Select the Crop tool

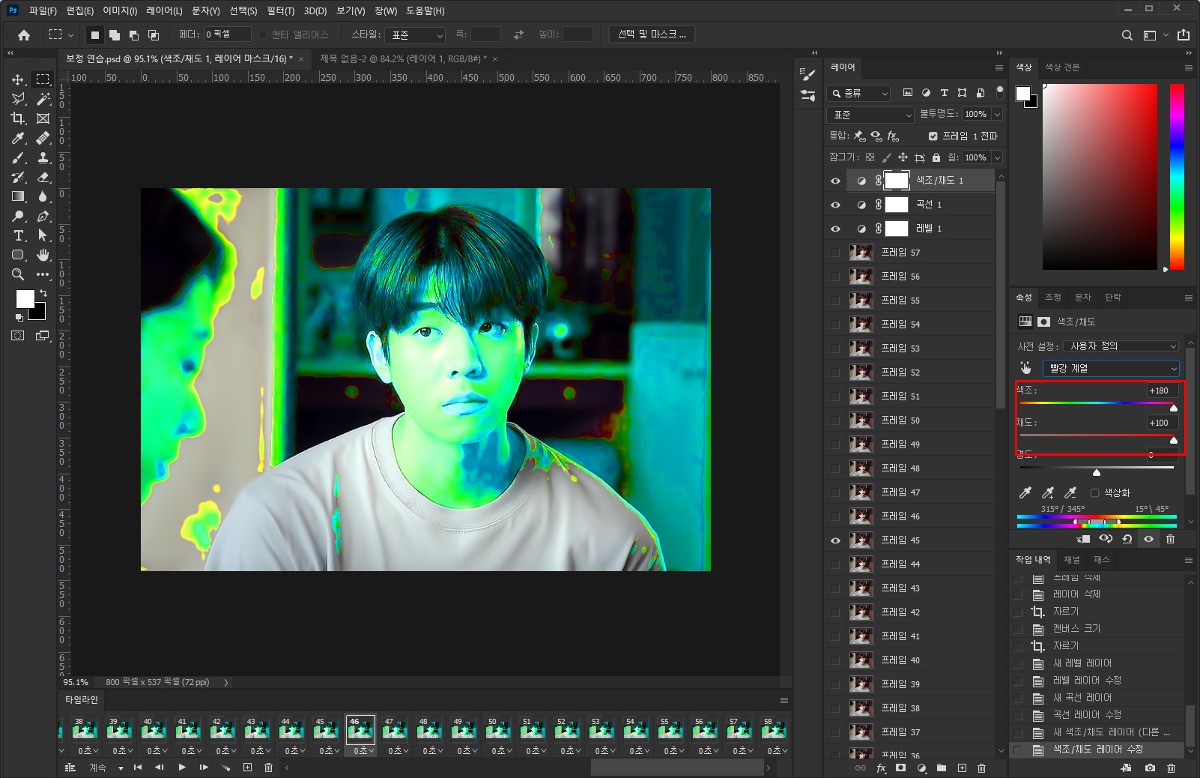click(x=18, y=119)
